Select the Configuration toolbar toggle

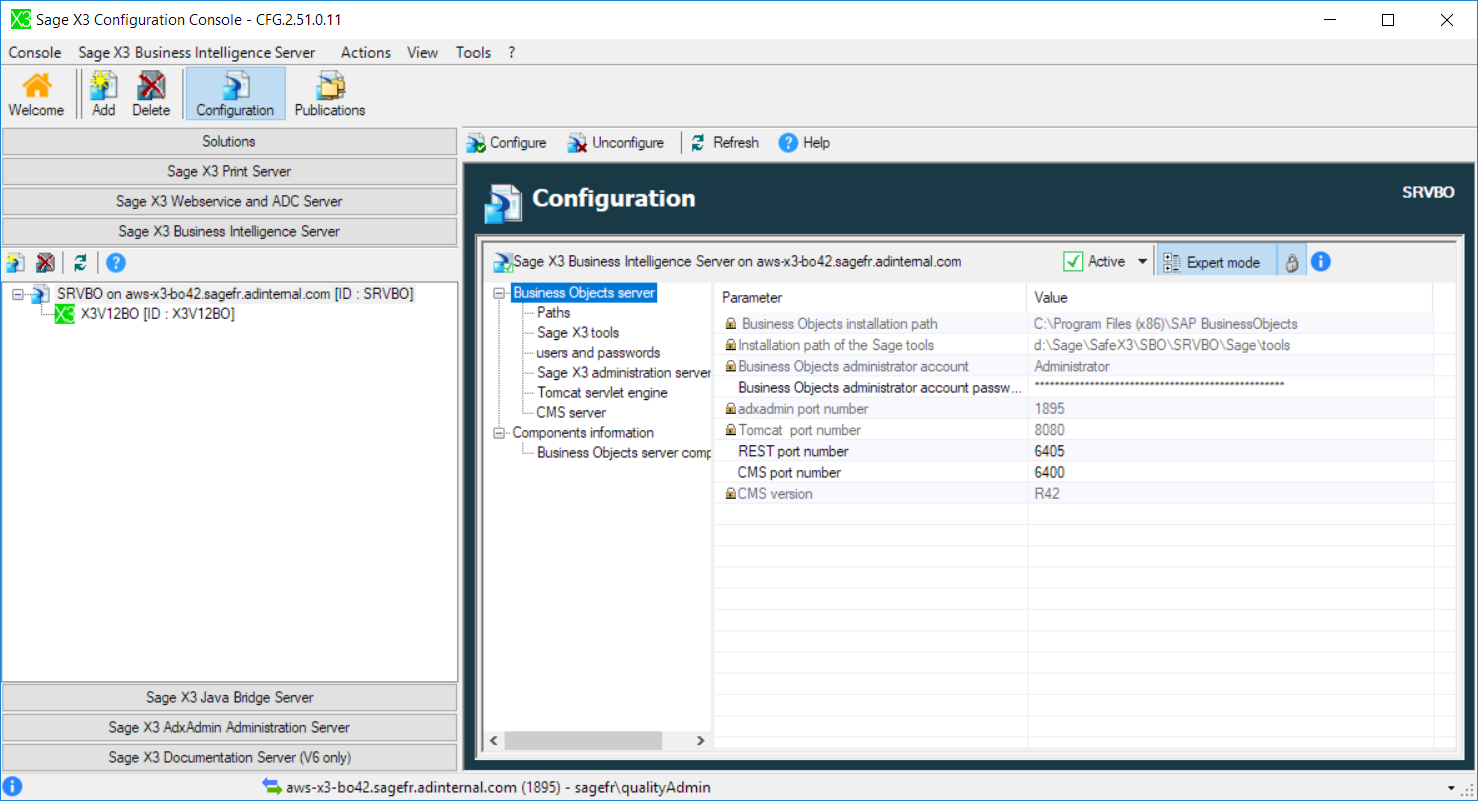coord(235,93)
